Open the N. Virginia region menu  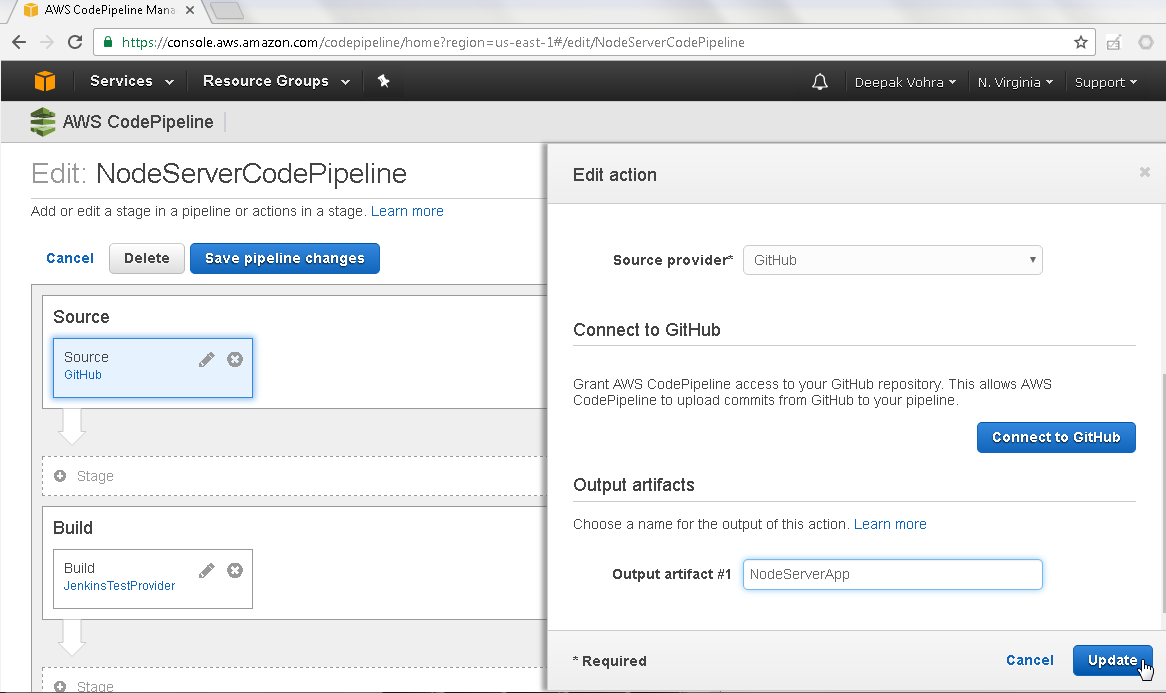tap(1015, 82)
